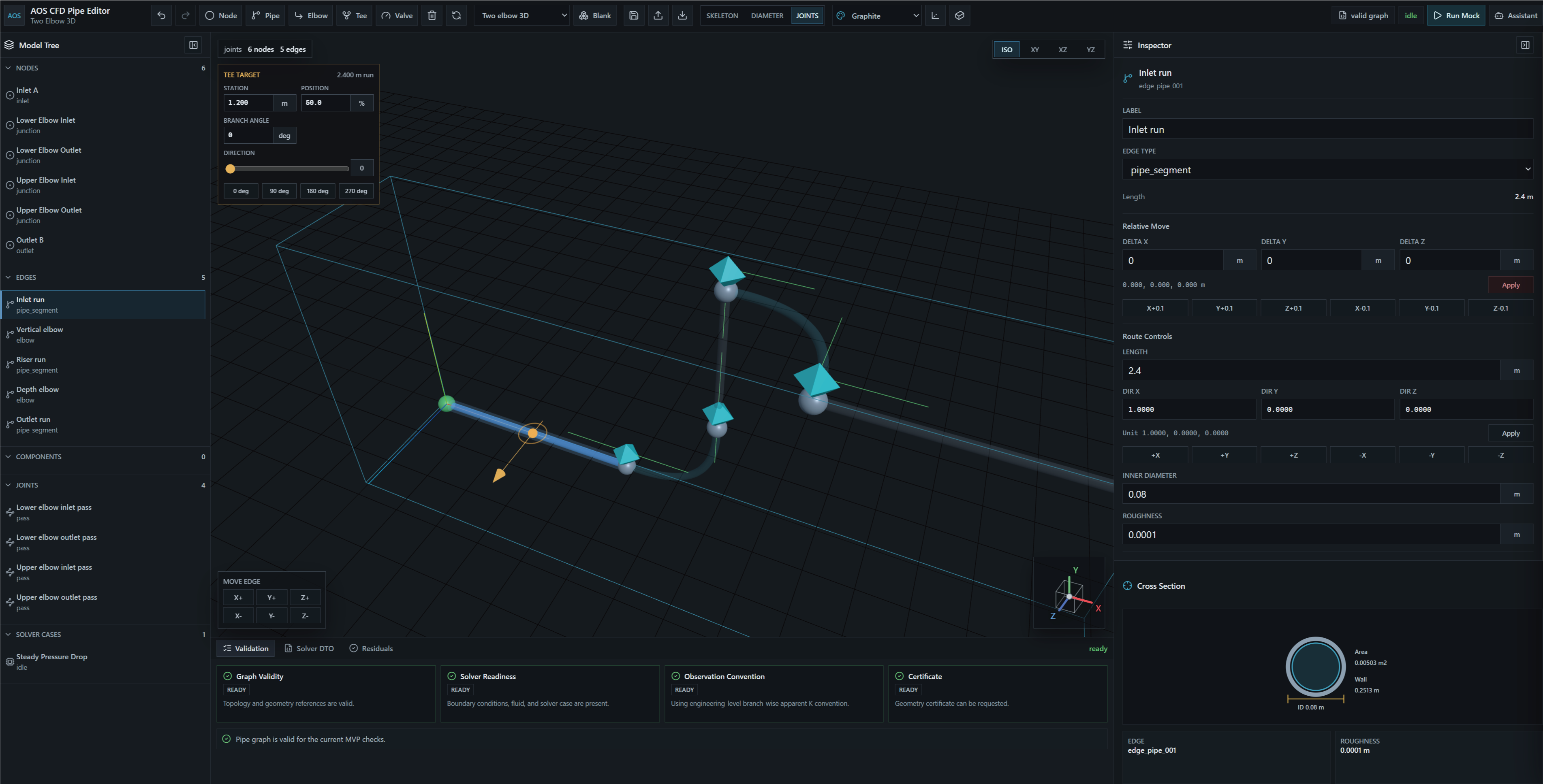Click the axes display icon

[x=935, y=15]
